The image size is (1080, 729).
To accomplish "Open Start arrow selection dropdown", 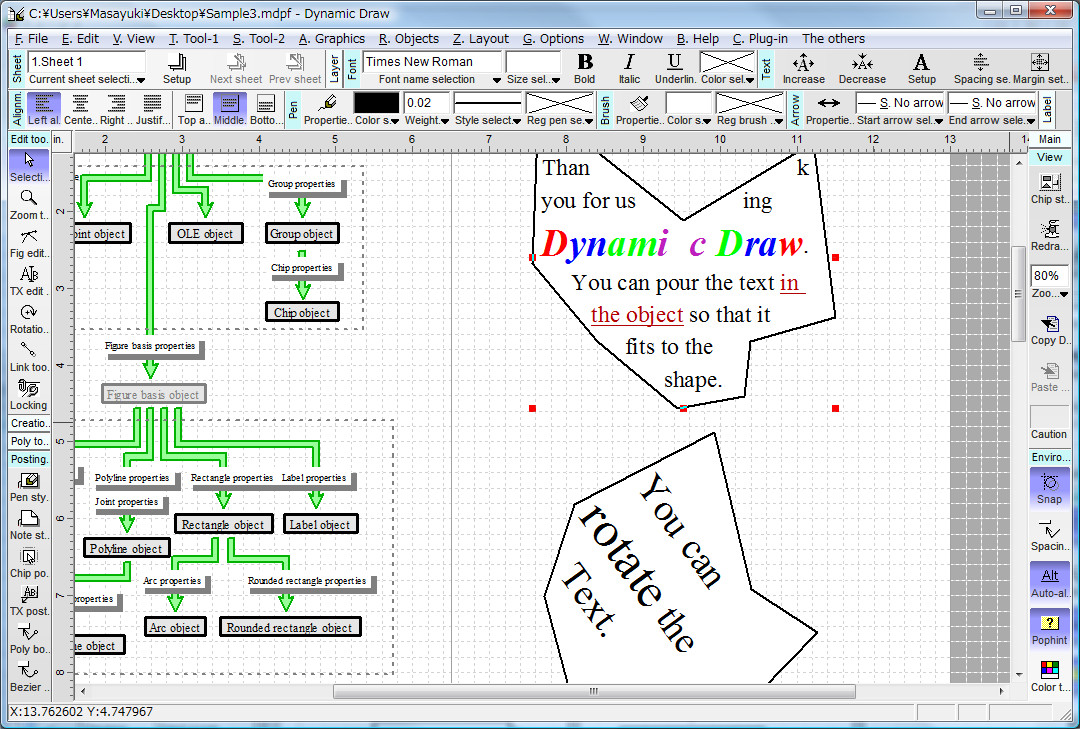I will point(938,121).
